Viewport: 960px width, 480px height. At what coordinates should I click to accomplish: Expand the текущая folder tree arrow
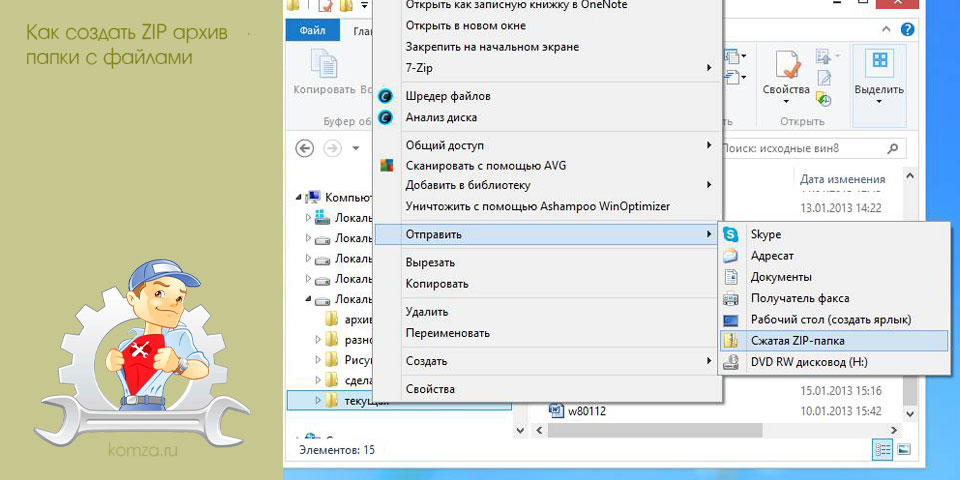317,400
